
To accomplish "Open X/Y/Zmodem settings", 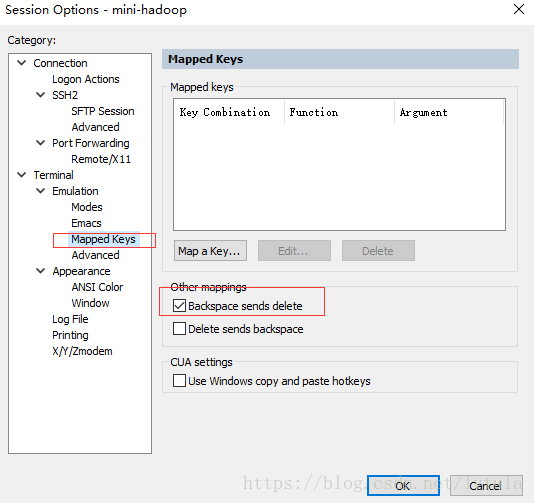I will (x=82, y=351).
